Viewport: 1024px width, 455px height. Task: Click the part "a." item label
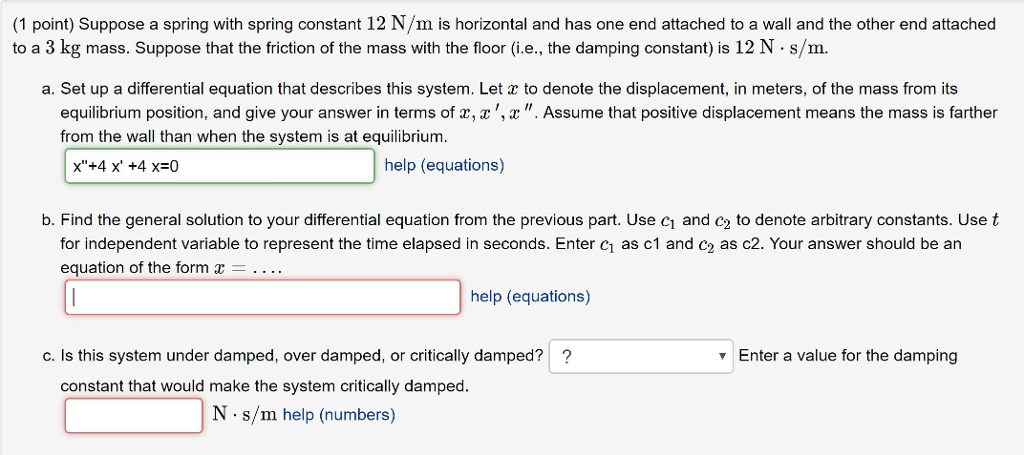(48, 90)
